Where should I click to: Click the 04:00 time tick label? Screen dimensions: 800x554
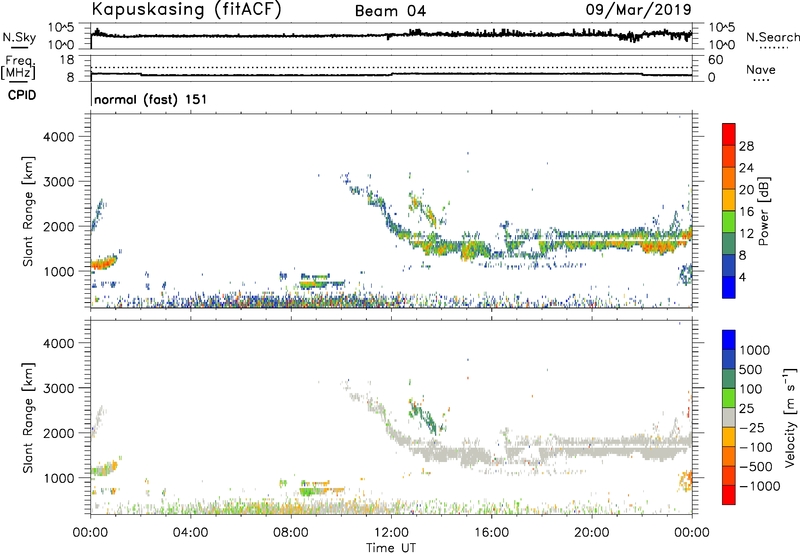190,533
